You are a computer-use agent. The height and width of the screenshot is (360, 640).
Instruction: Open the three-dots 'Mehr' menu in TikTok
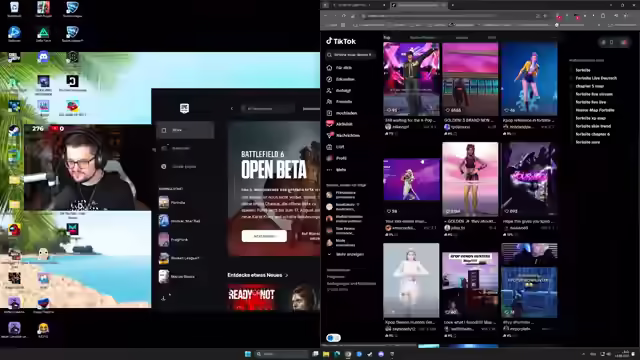[329, 170]
